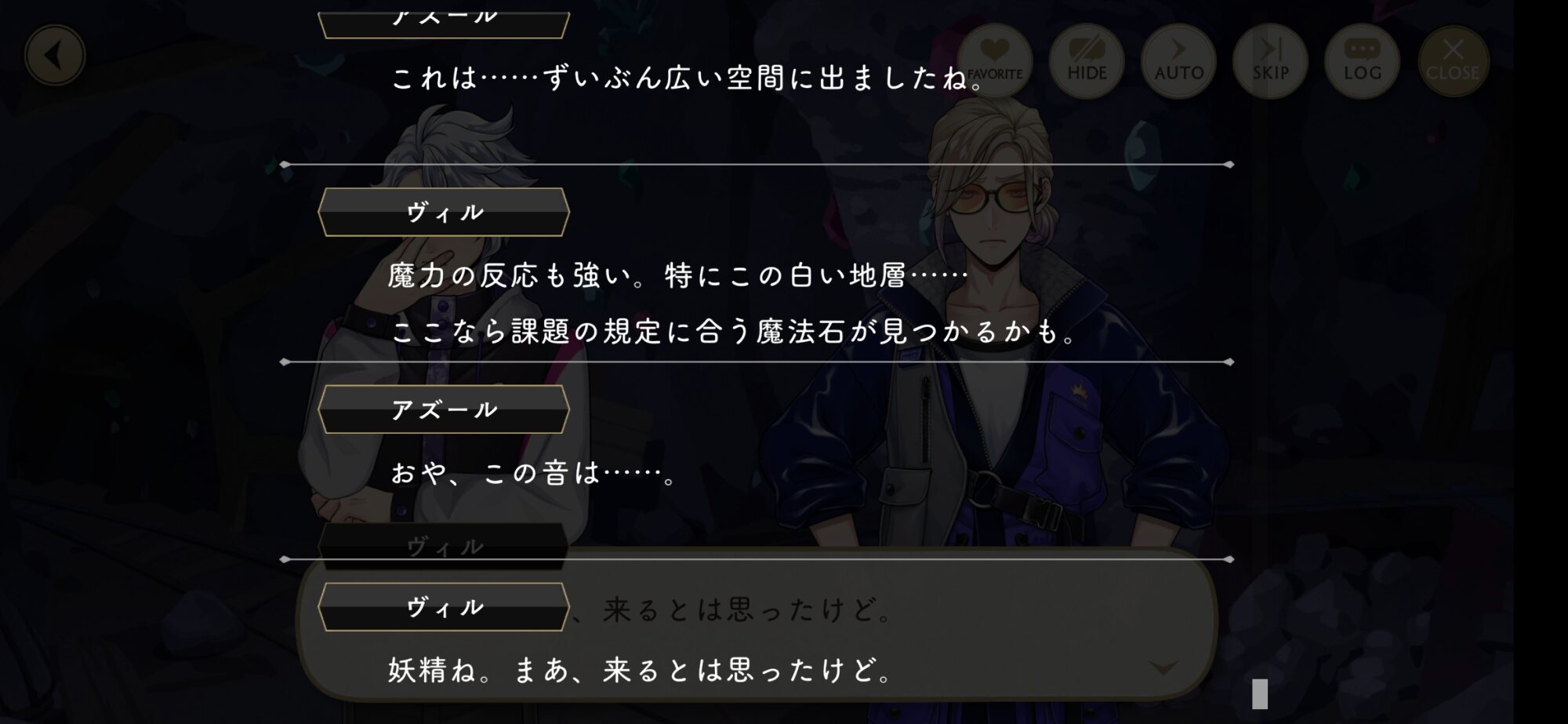Viewport: 1568px width, 724px height.
Task: Tap the line 魔力の反応も強い
Action: tap(677, 275)
